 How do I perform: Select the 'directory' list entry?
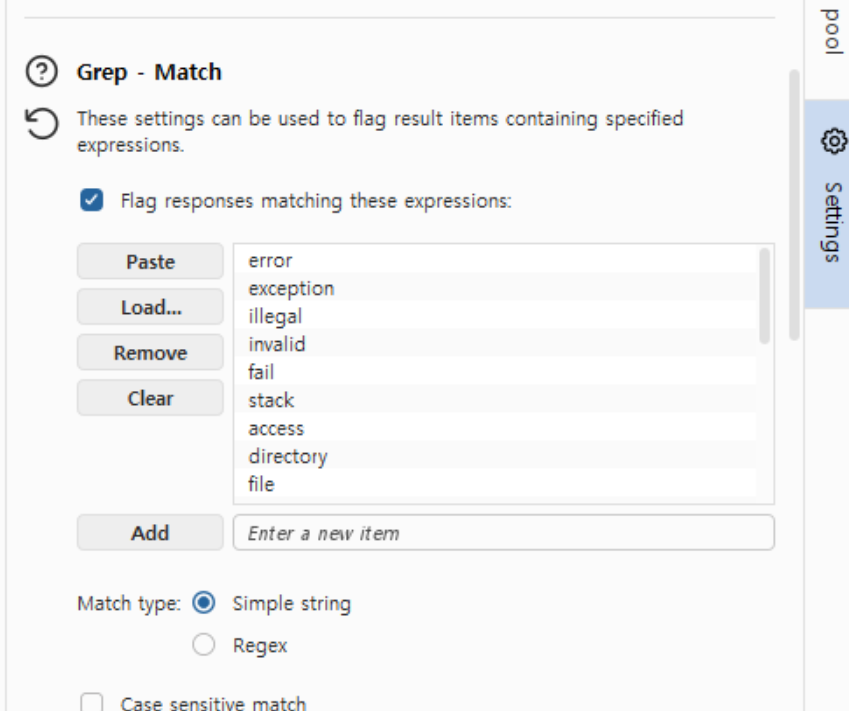495,456
